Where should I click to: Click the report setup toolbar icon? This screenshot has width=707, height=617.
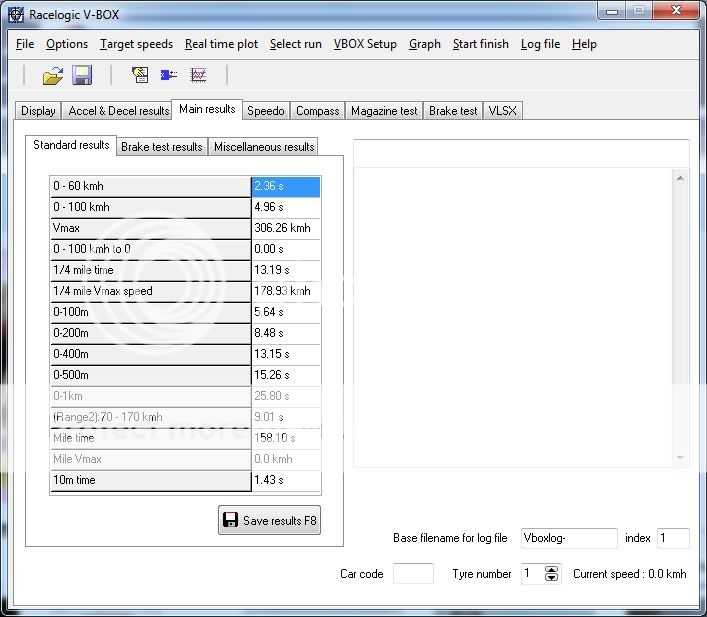click(140, 74)
